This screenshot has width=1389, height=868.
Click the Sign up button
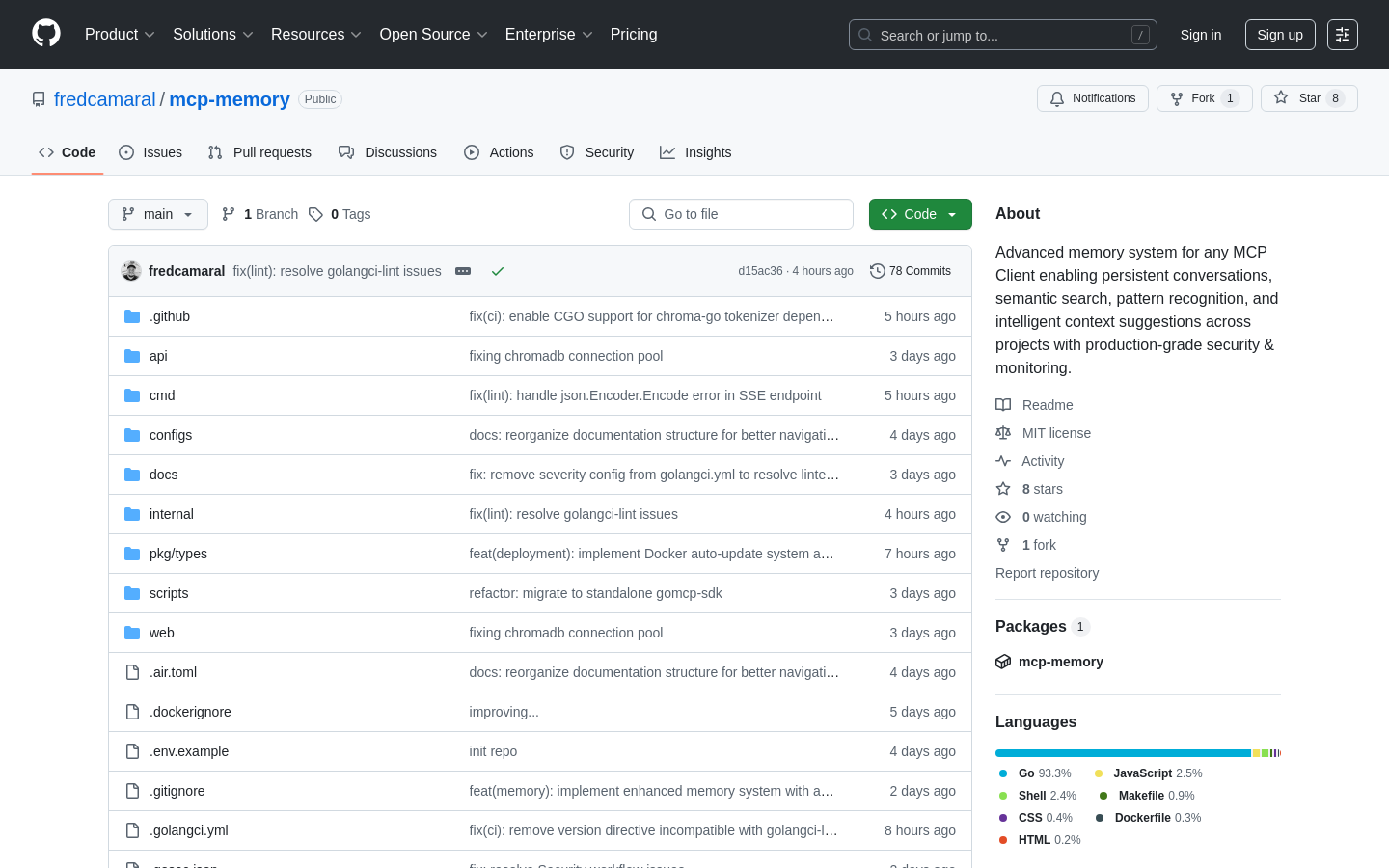1280,35
